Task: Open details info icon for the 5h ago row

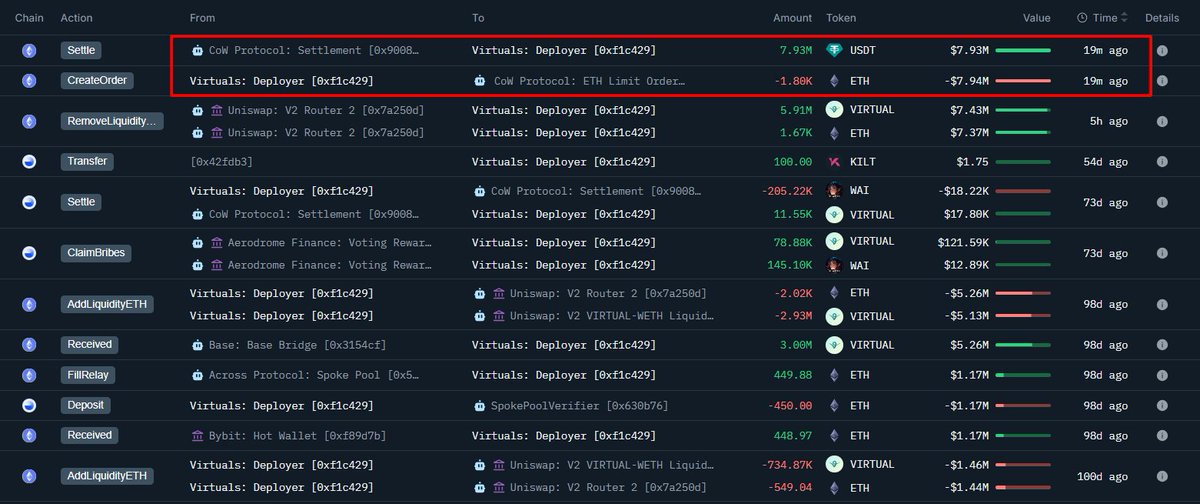Action: click(x=1162, y=121)
